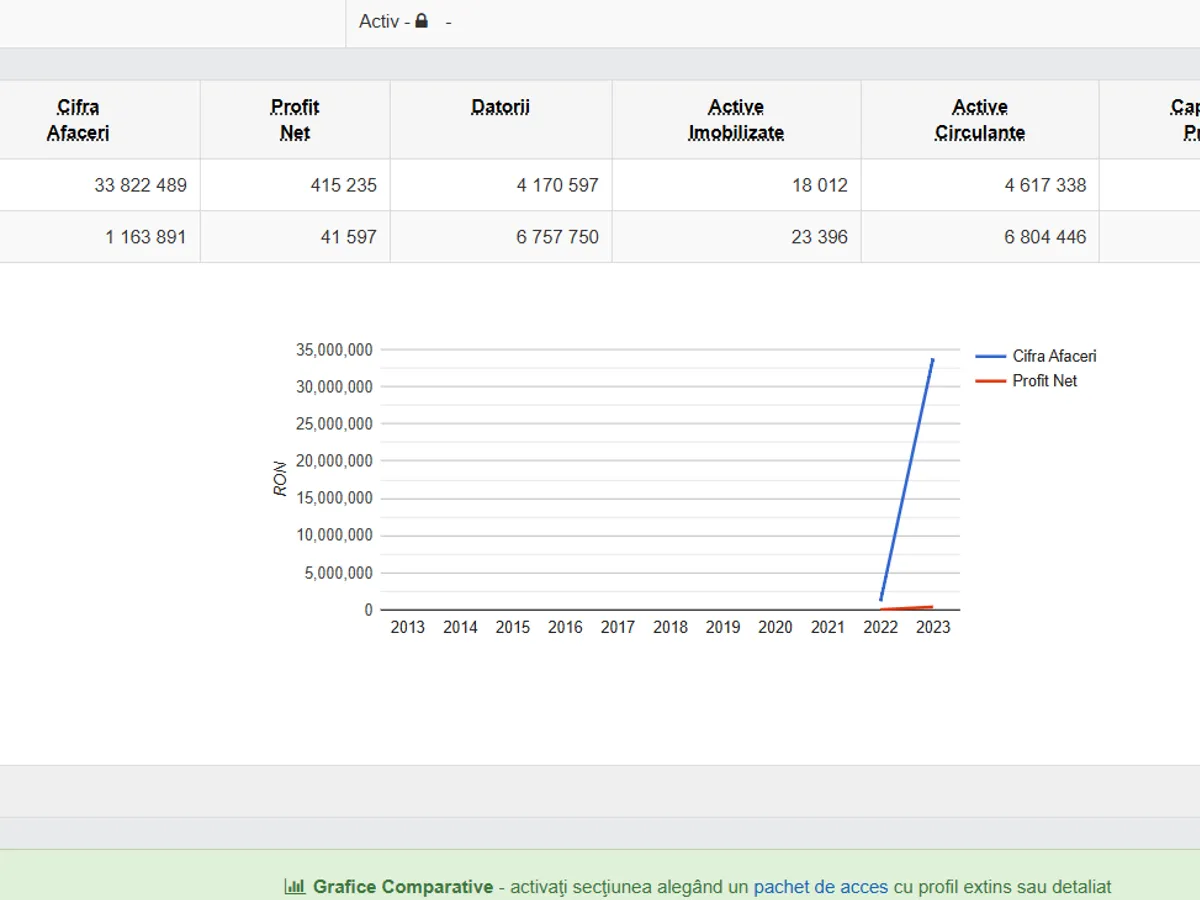Viewport: 1200px width, 900px height.
Task: Click the lock icon next to Activ
Action: coord(422,21)
